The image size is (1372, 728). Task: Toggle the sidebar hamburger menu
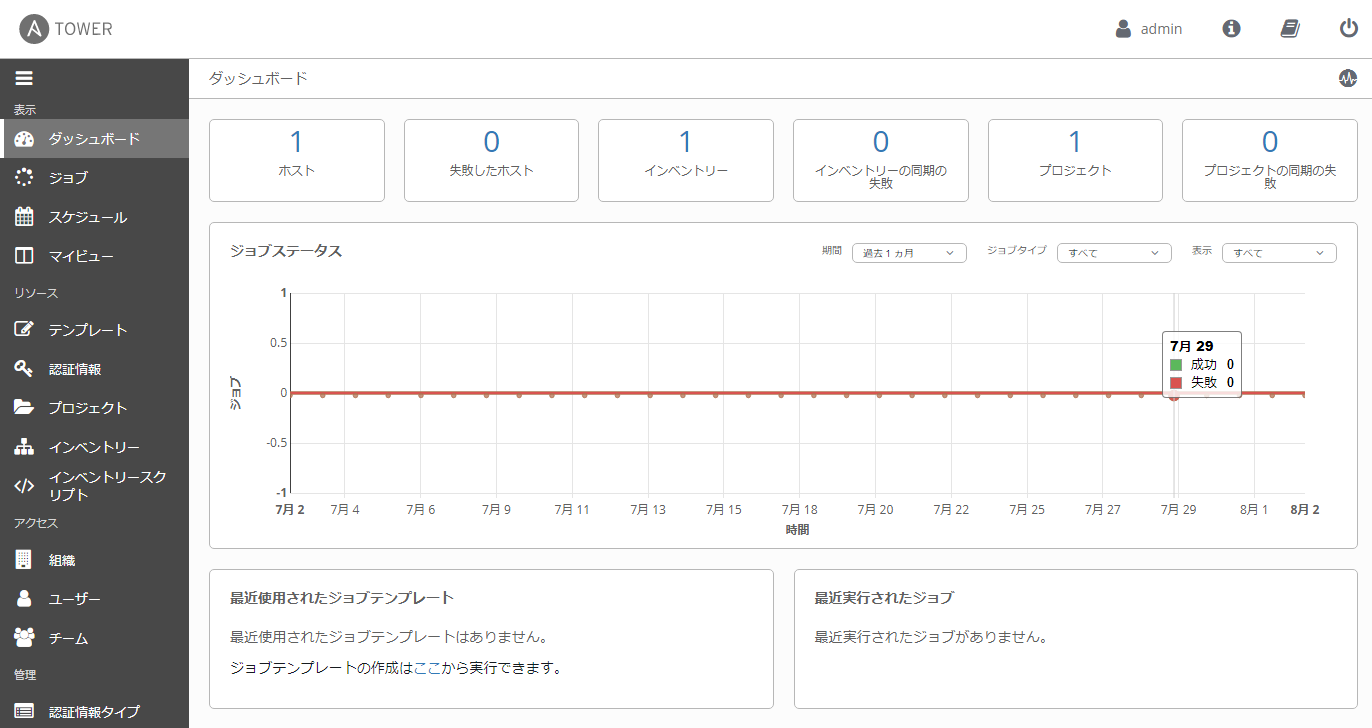click(24, 77)
